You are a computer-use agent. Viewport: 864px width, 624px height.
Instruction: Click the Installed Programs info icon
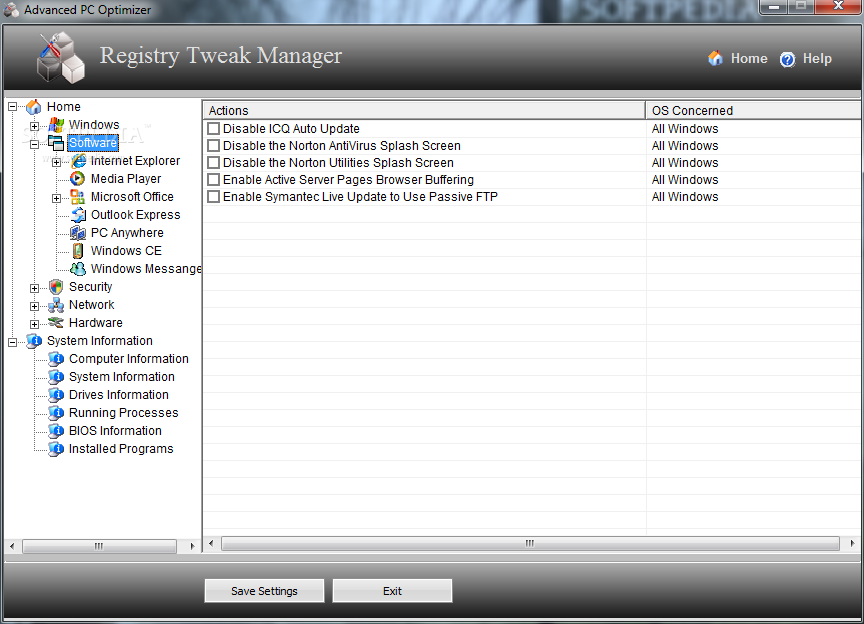(56, 449)
